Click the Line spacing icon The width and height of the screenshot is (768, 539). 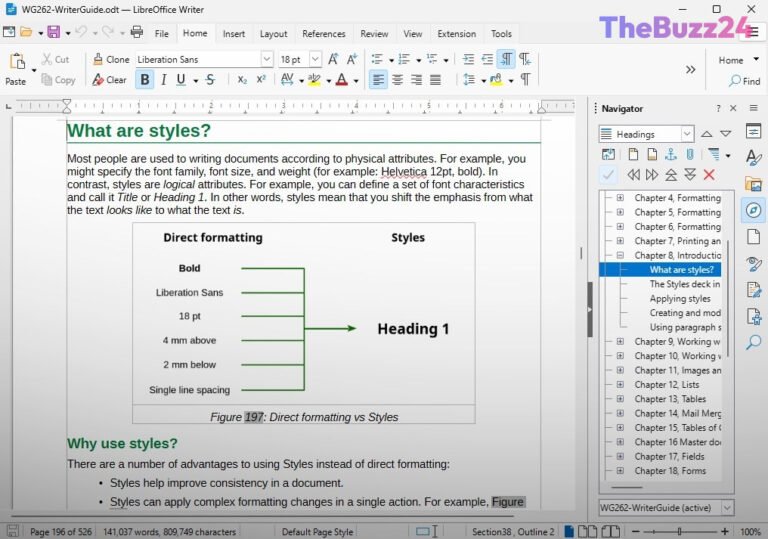pos(469,79)
